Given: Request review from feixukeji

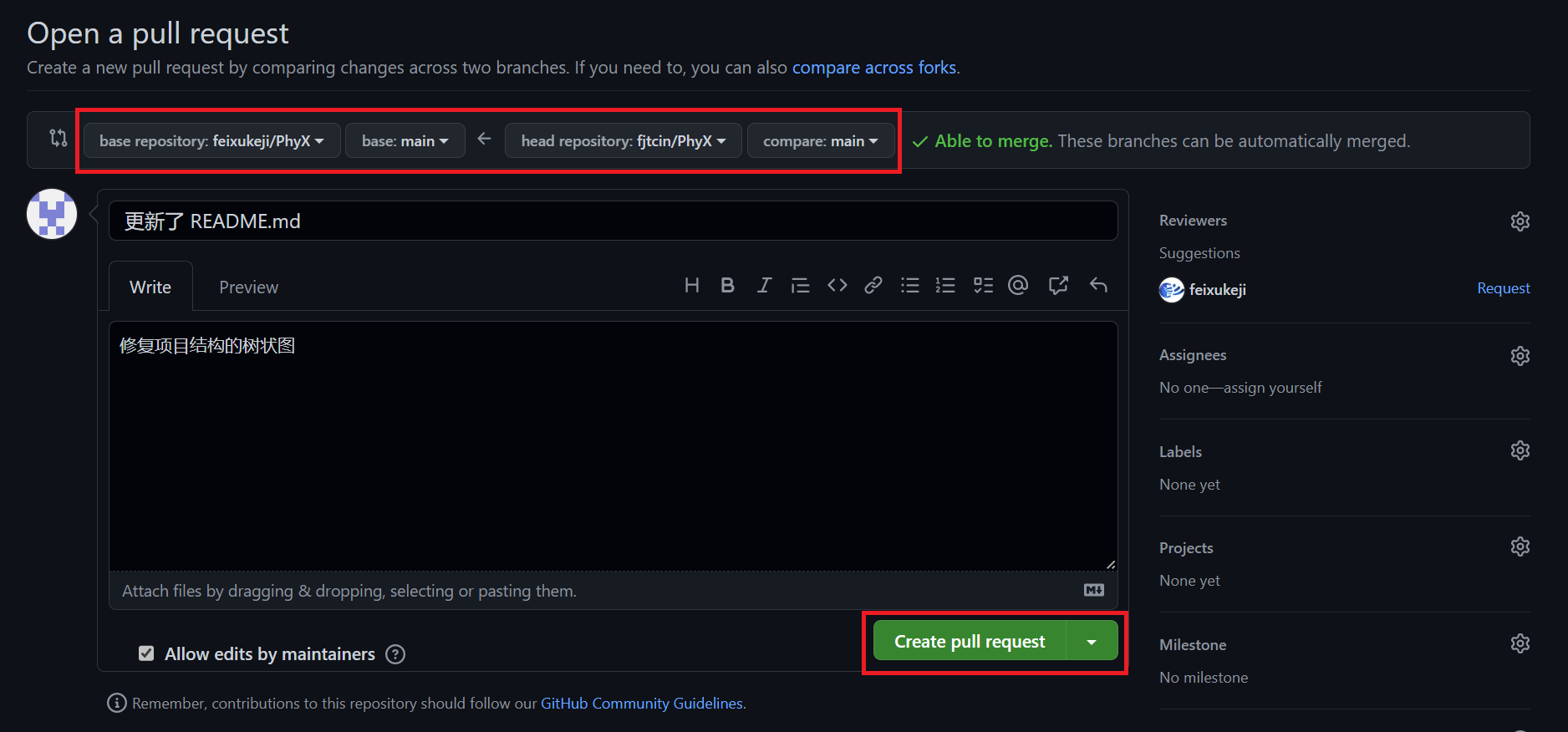Looking at the screenshot, I should click(1503, 288).
